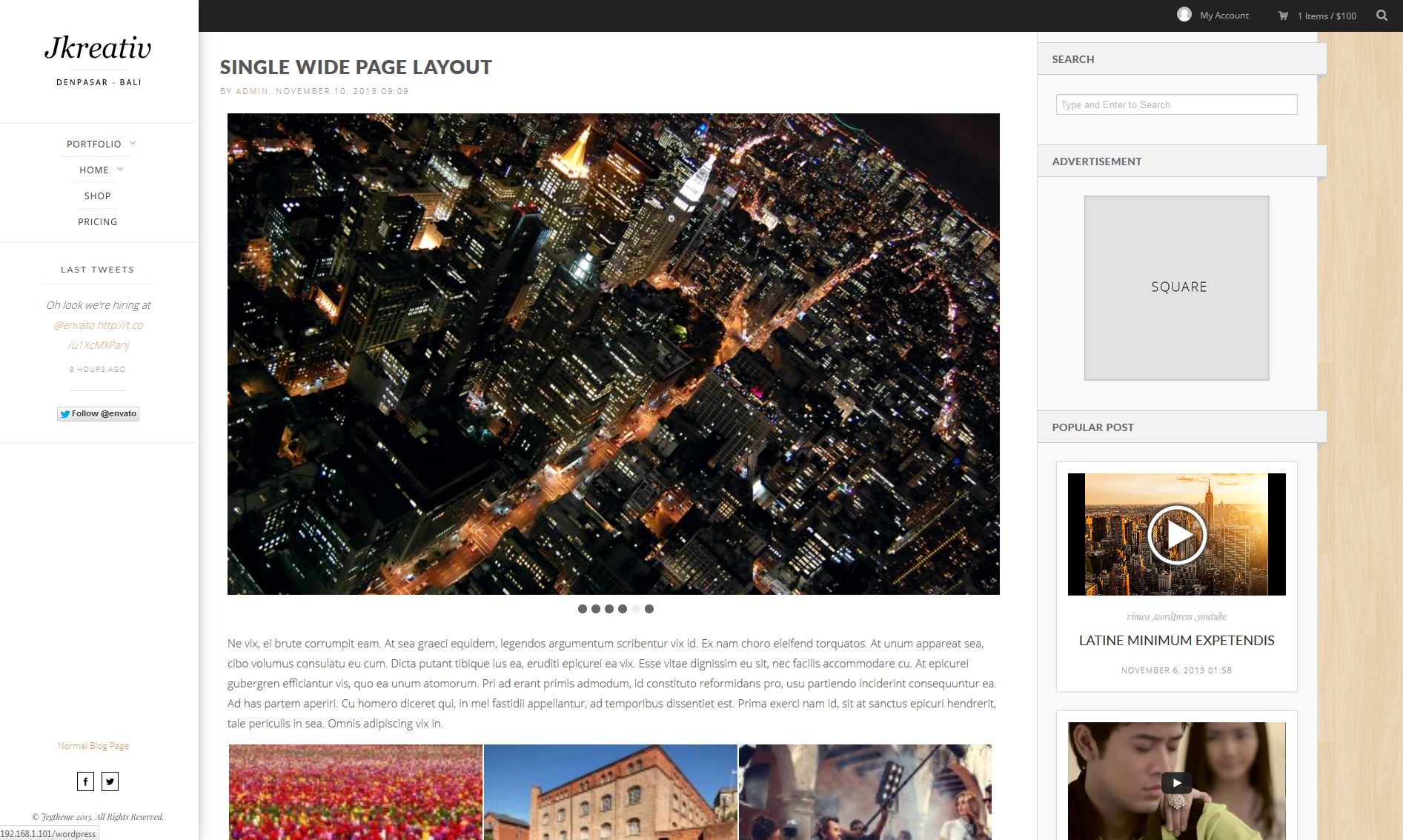1403x840 pixels.
Task: Open the Facebook icon in the sidebar
Action: [x=84, y=781]
